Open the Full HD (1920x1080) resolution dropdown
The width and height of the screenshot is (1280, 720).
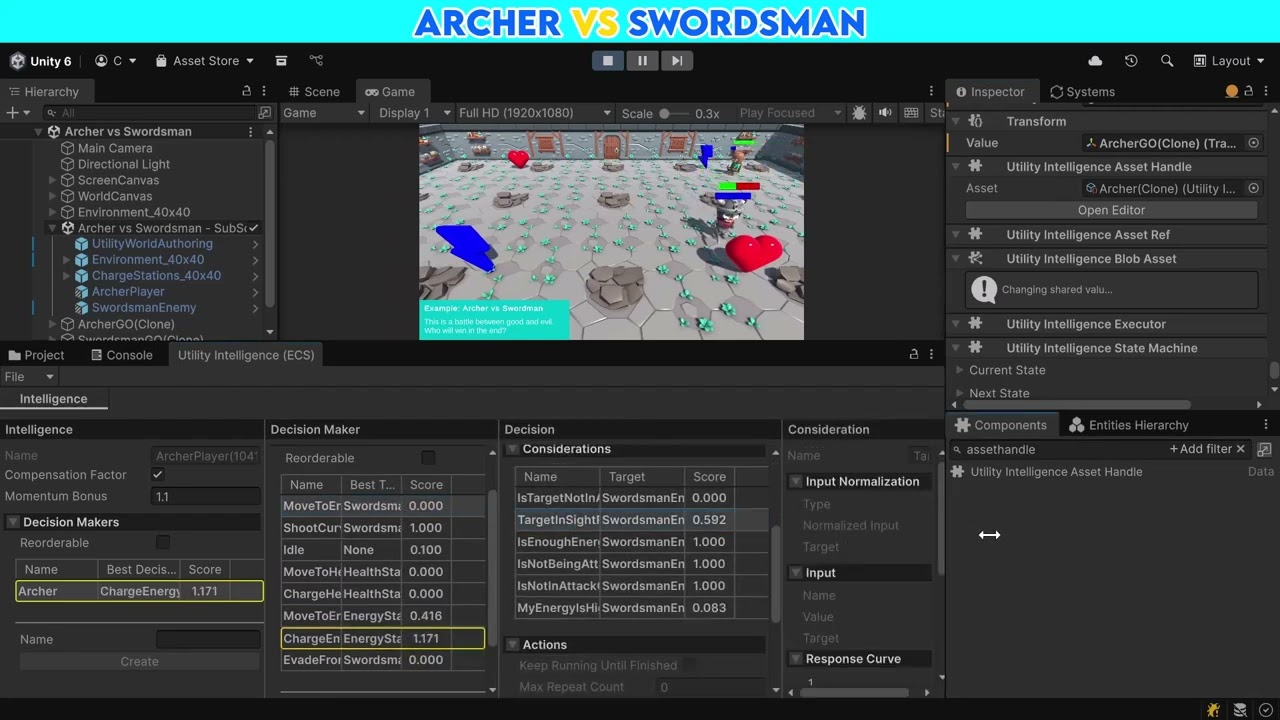(529, 113)
